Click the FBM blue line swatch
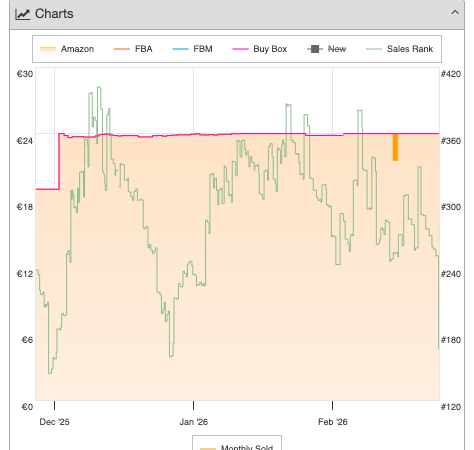 180,49
